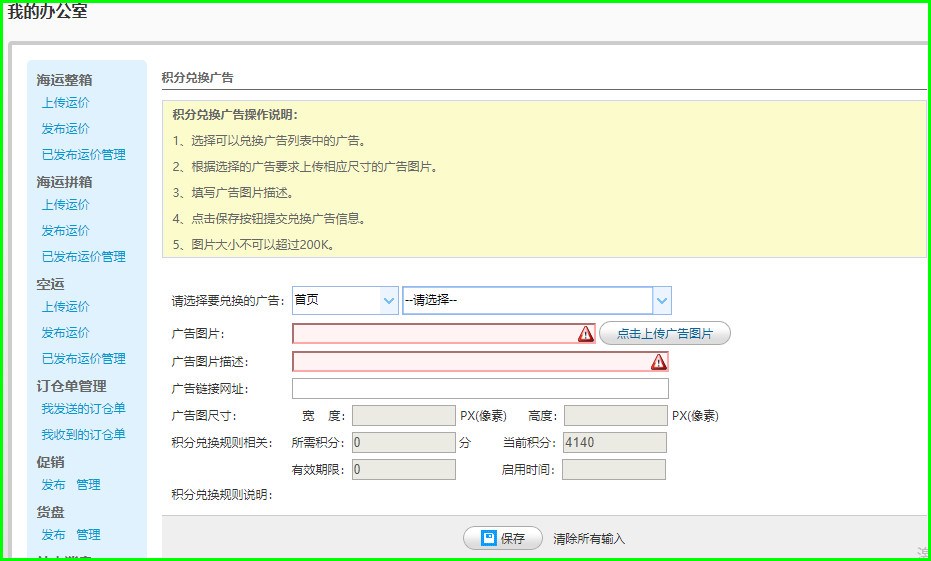Click the 当前积分 field showing 4140
Viewport: 931px width, 561px height.
[614, 442]
